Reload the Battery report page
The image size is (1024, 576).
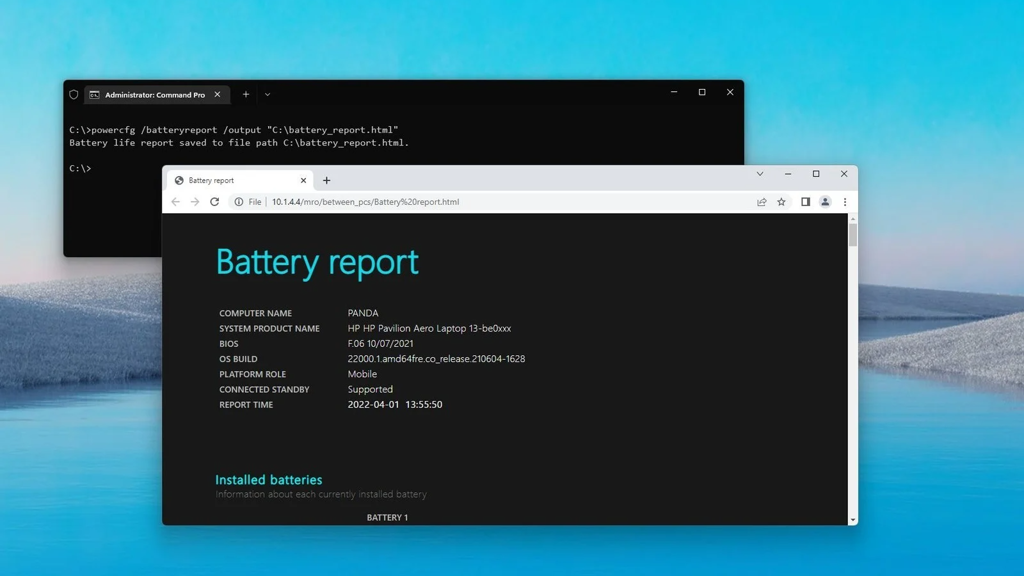point(214,202)
